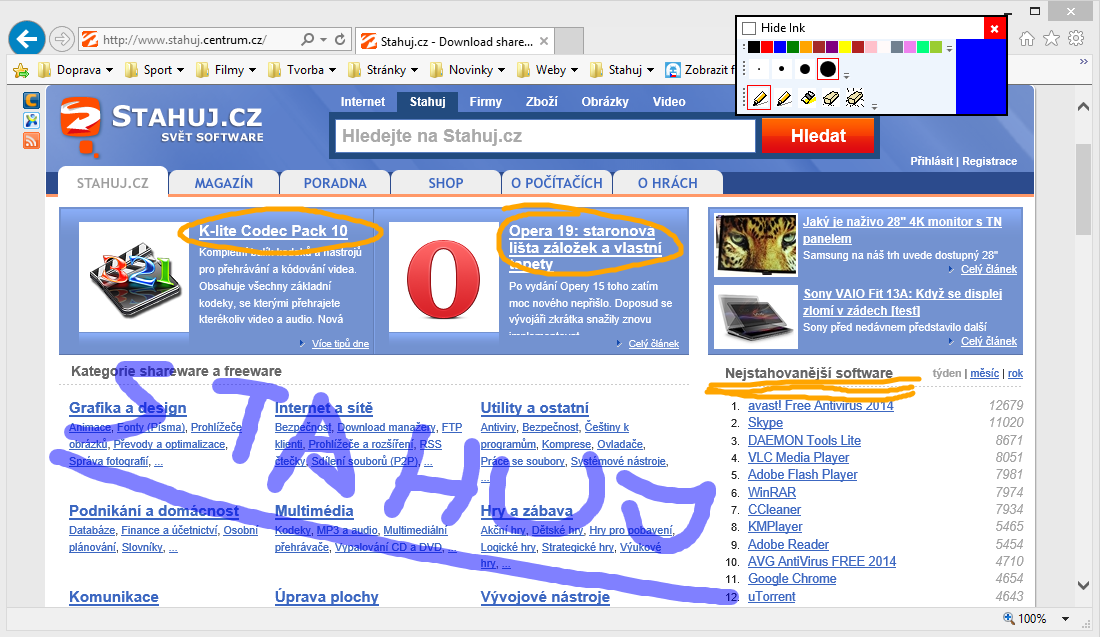Open the Opera logo thumbnail
The height and width of the screenshot is (637, 1100).
[443, 277]
